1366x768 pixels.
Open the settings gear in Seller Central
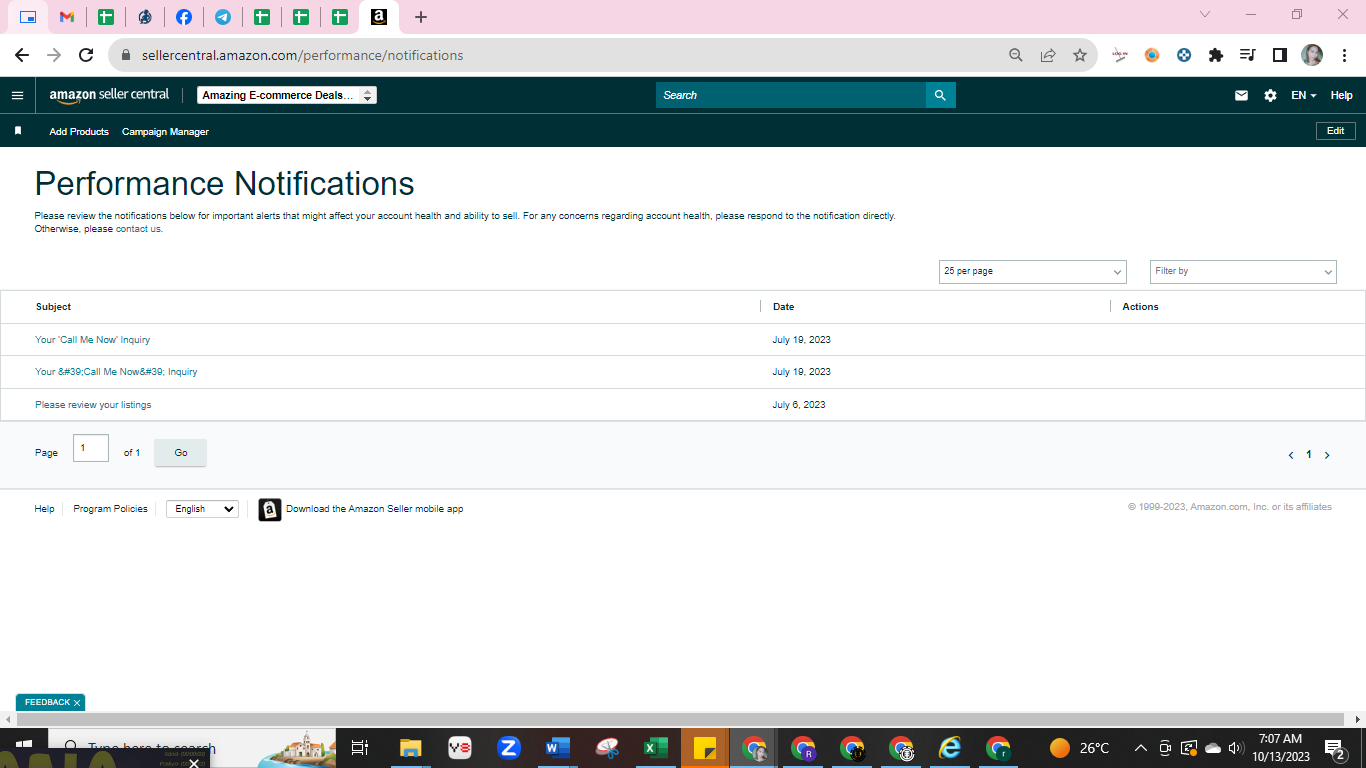tap(1270, 96)
